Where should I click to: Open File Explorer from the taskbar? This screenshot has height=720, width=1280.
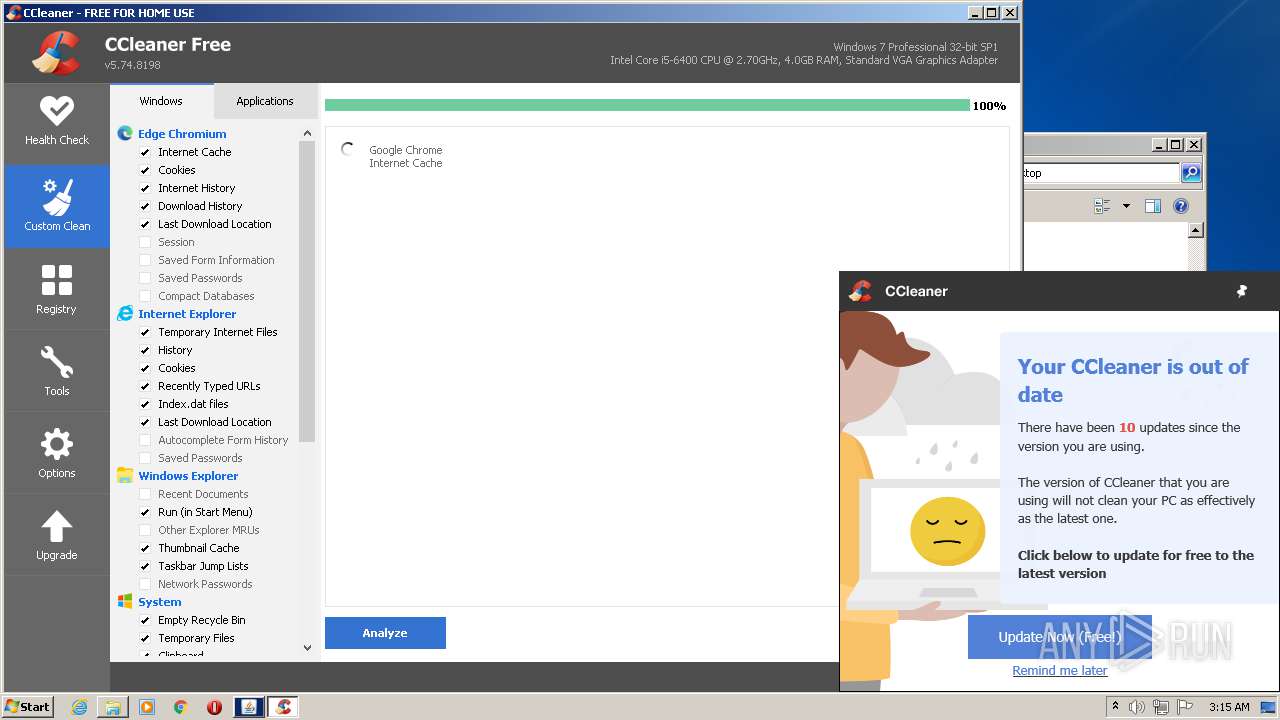click(x=113, y=707)
